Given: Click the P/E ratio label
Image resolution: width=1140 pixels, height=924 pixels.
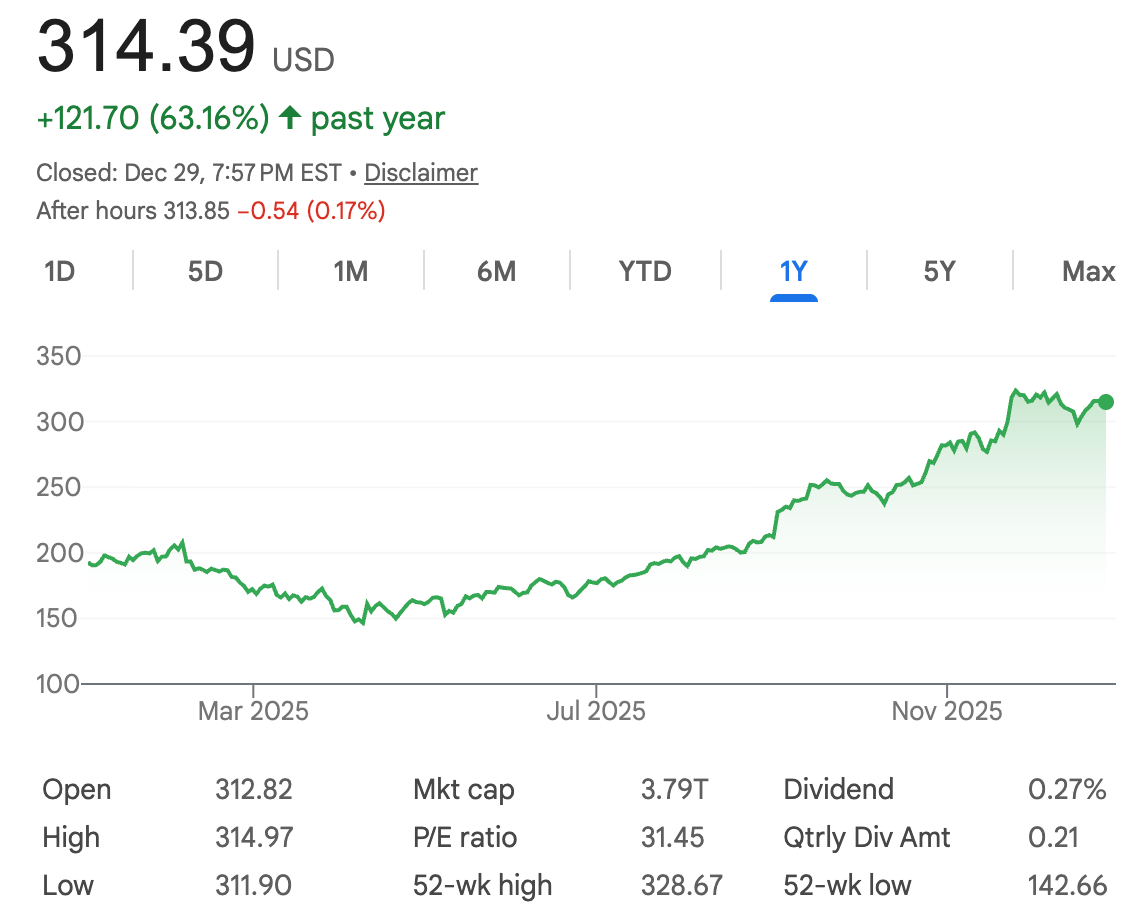Looking at the screenshot, I should (x=465, y=837).
